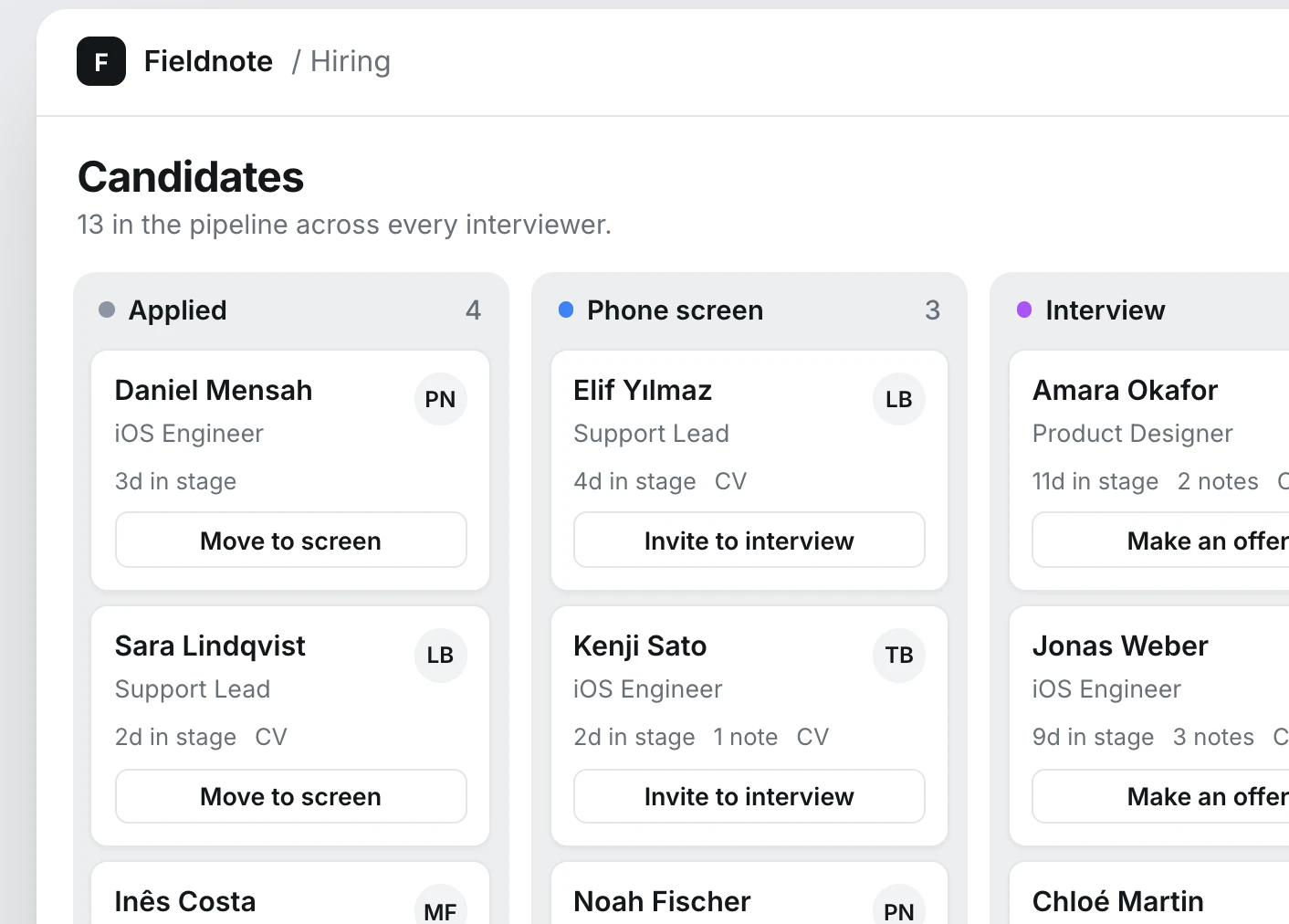Make an offer to Jonas Weber
Image resolution: width=1289 pixels, height=924 pixels.
1161,796
